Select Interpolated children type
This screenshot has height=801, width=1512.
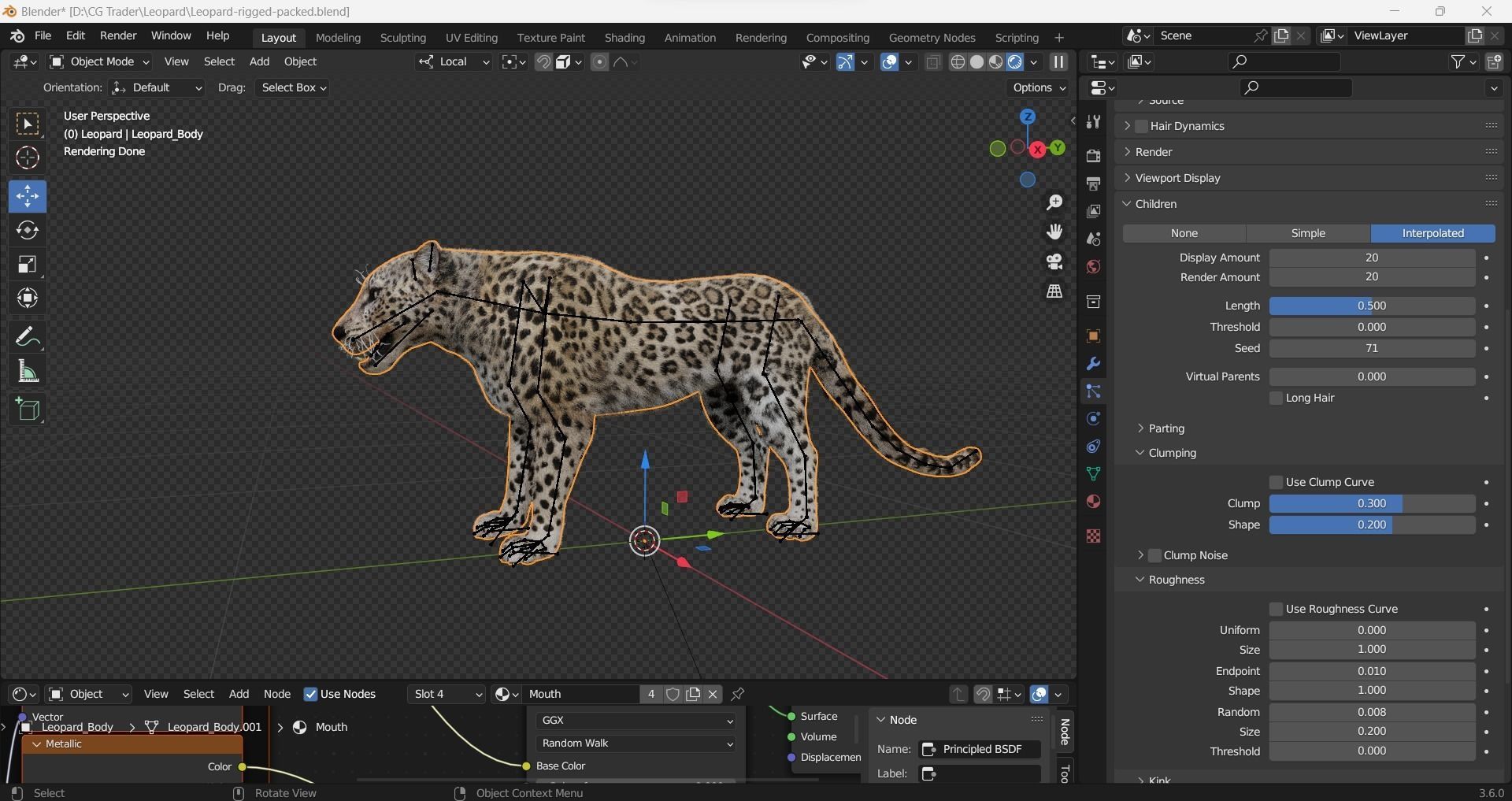(x=1433, y=233)
